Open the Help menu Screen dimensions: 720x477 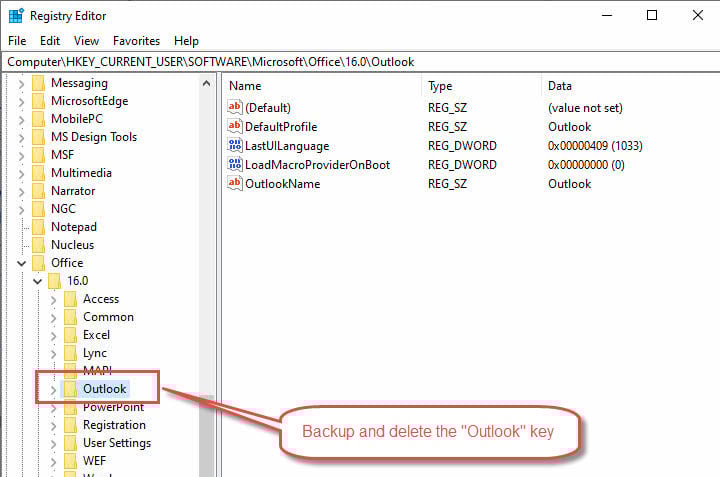click(x=186, y=41)
